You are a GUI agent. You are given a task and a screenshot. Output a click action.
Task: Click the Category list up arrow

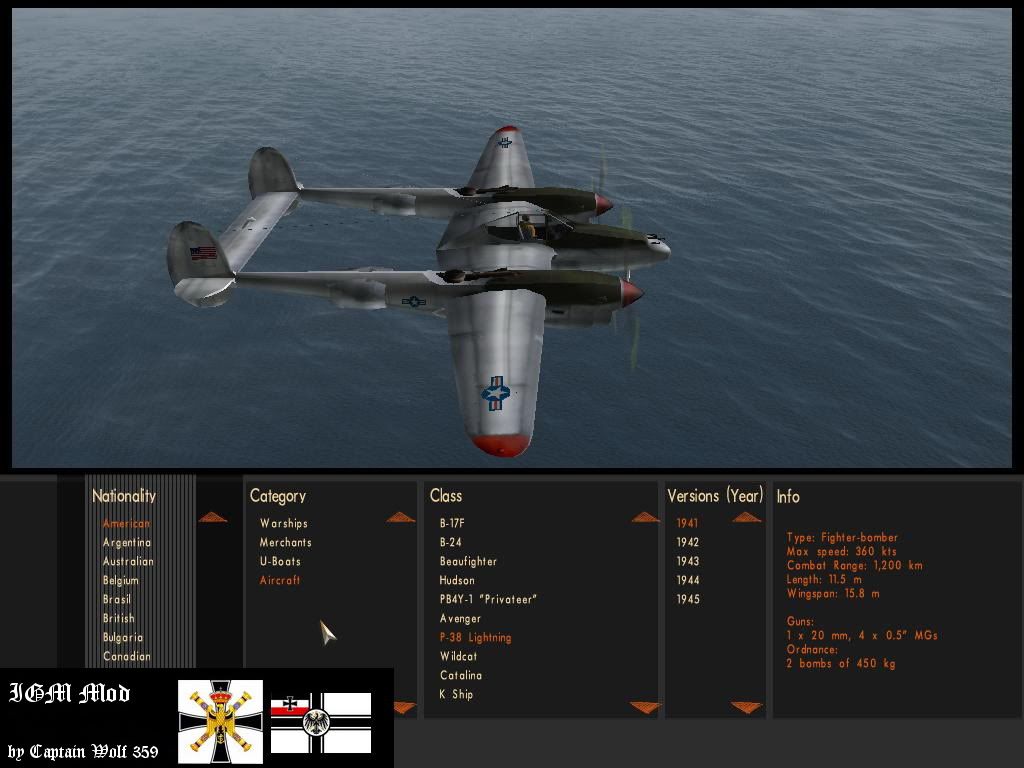coord(400,518)
